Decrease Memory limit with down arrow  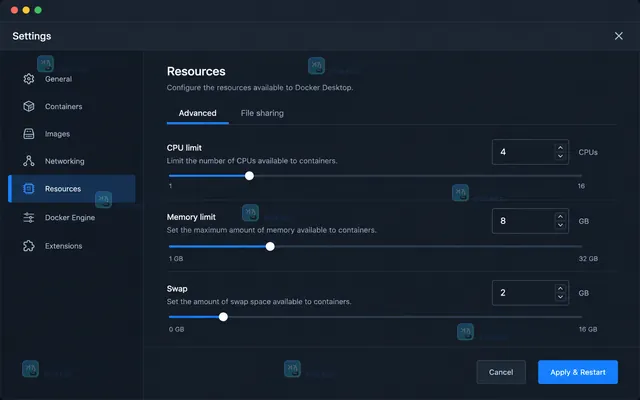[560, 225]
